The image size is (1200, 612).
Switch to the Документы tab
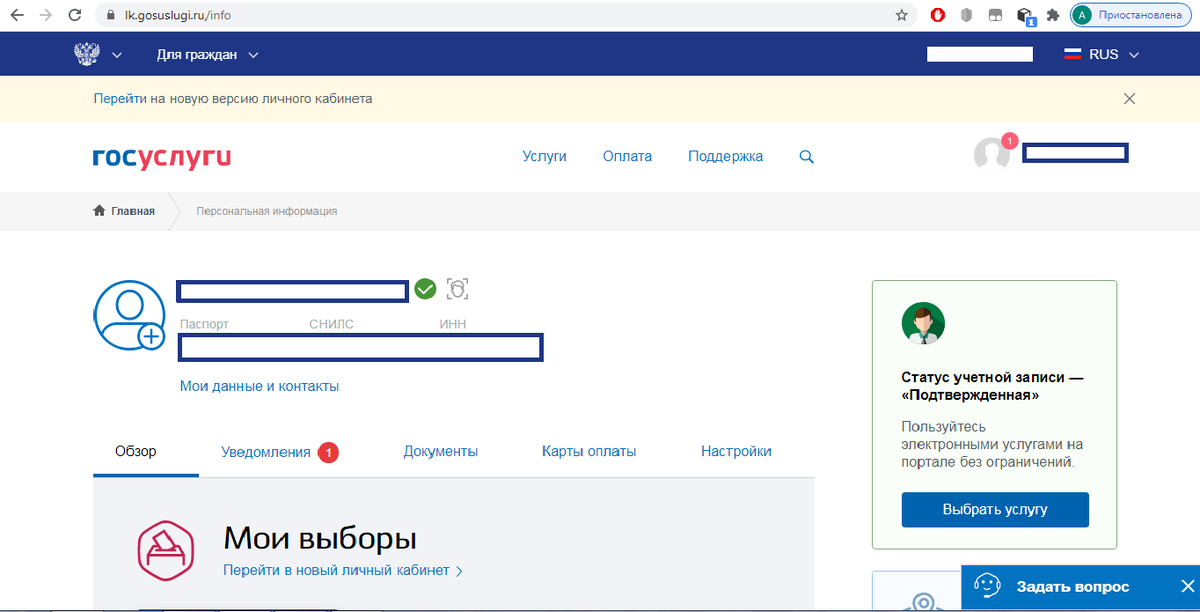pos(440,451)
